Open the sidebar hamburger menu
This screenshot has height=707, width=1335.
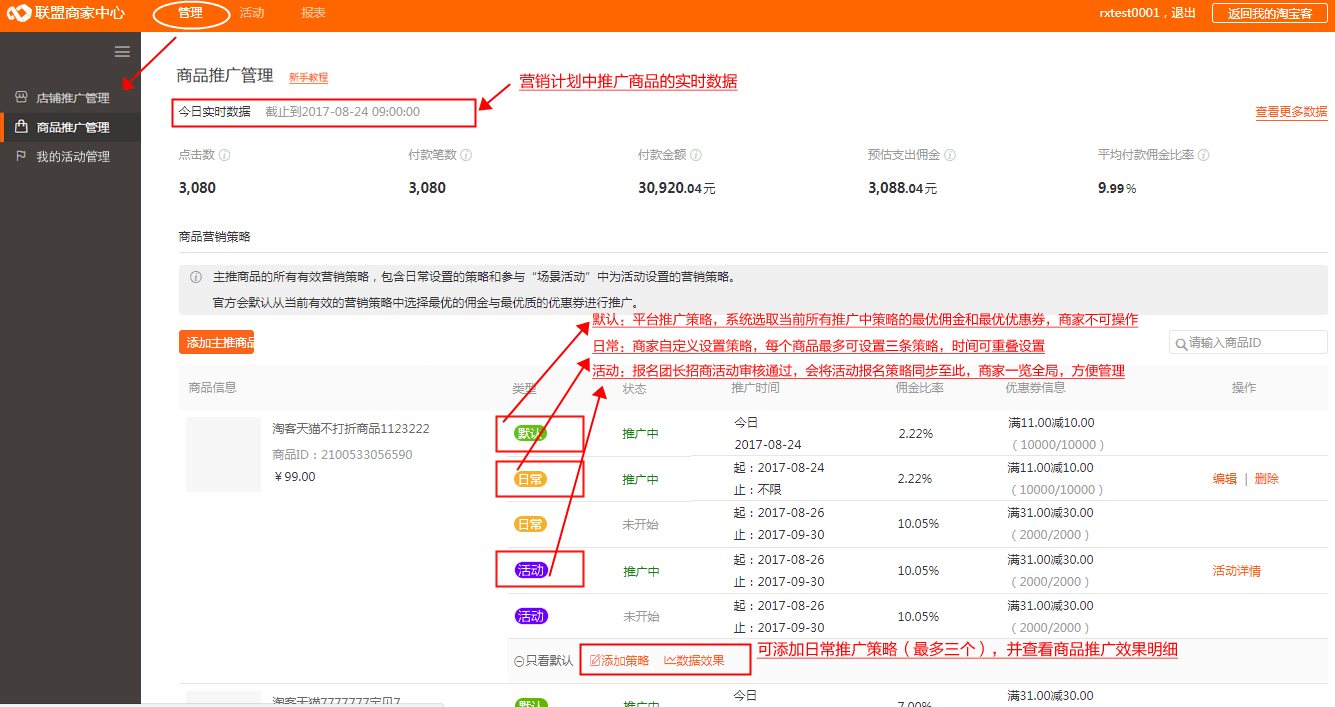point(122,51)
